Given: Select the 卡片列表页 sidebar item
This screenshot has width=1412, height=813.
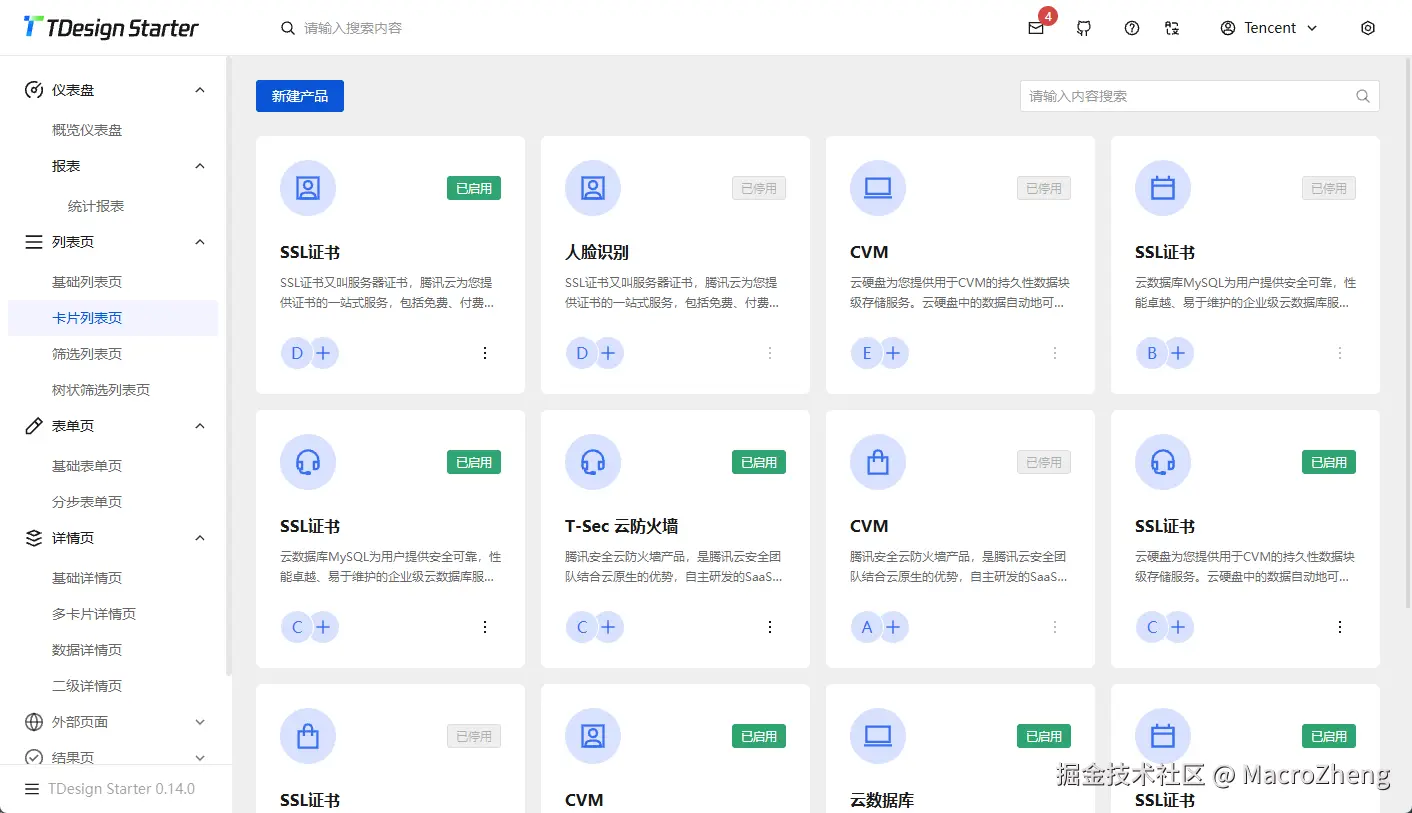Looking at the screenshot, I should 113,318.
